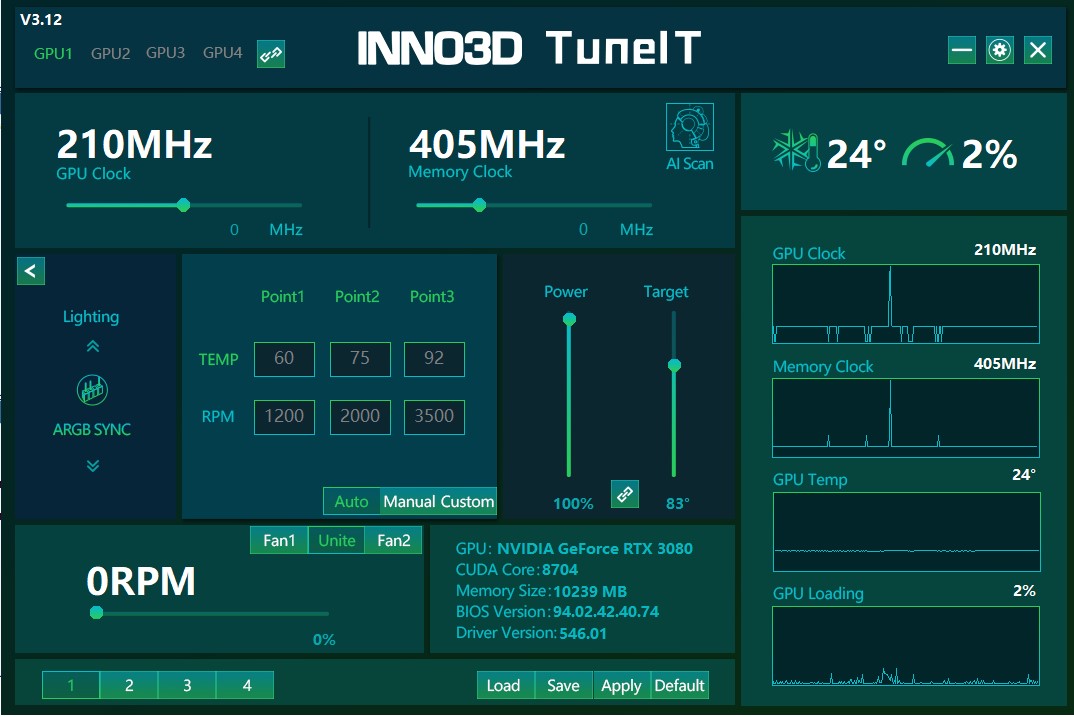This screenshot has width=1074, height=717.
Task: Select Fan2 tab
Action: [393, 540]
